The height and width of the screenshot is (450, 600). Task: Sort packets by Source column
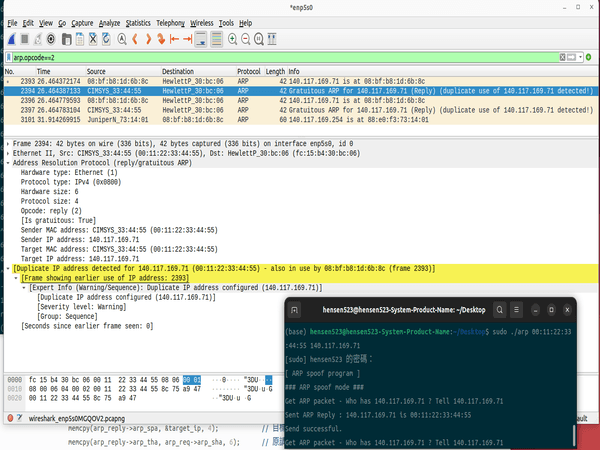pyautogui.click(x=123, y=72)
